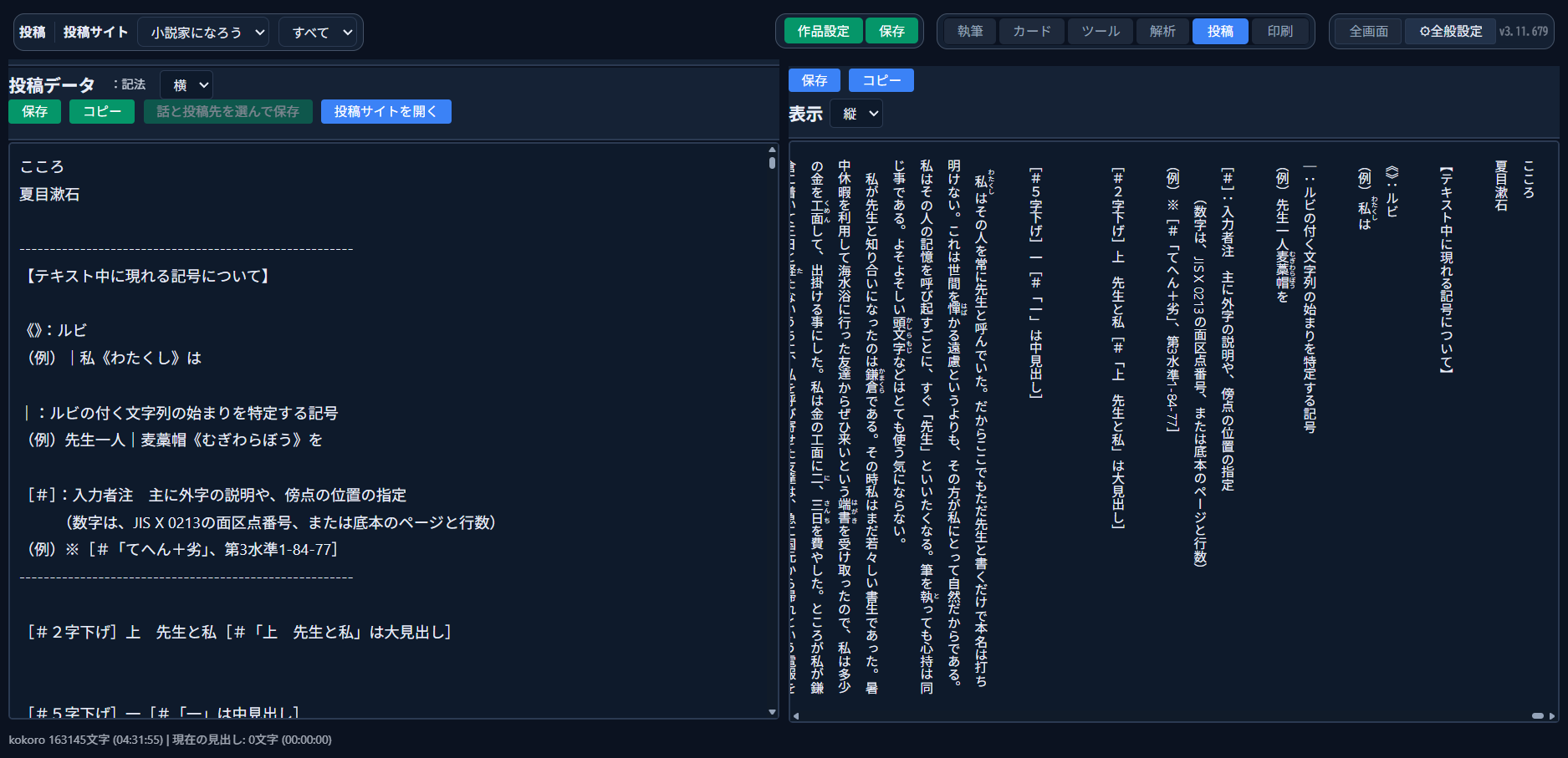This screenshot has width=1568, height=758.
Task: Click the preview pane right scroll arrow
Action: click(x=1552, y=716)
